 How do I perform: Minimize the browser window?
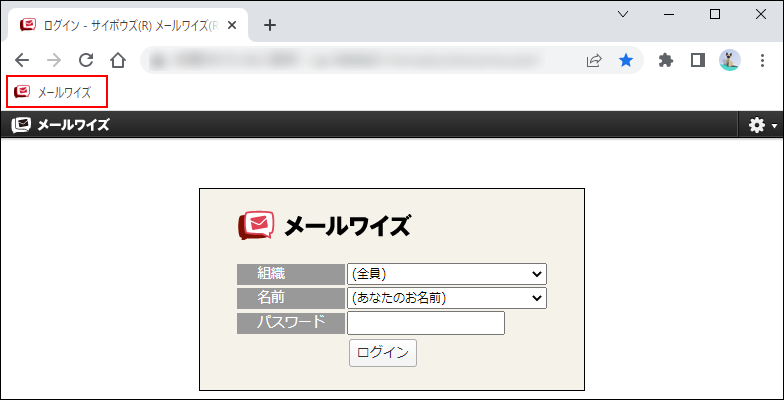point(668,14)
